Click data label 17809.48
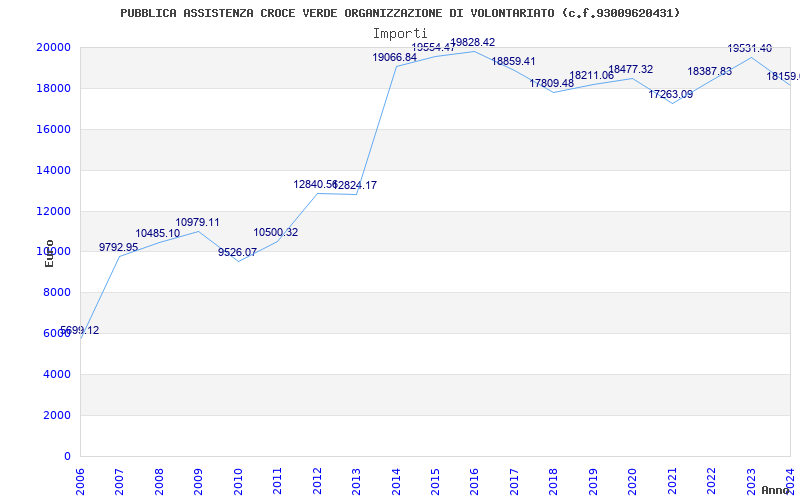The width and height of the screenshot is (800, 500). click(552, 83)
